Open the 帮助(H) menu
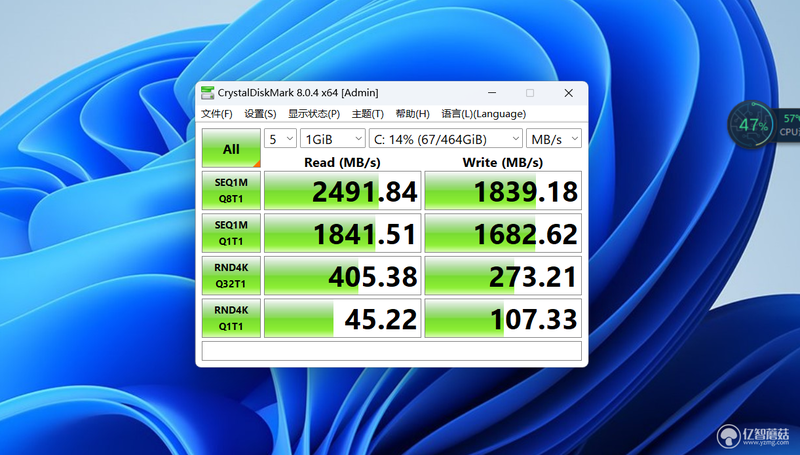Viewport: 800px width, 455px height. point(412,114)
